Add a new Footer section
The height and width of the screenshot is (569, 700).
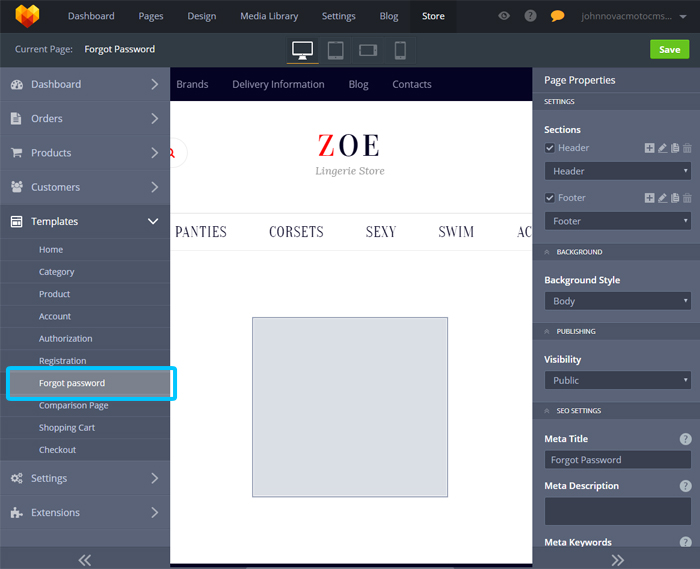650,198
